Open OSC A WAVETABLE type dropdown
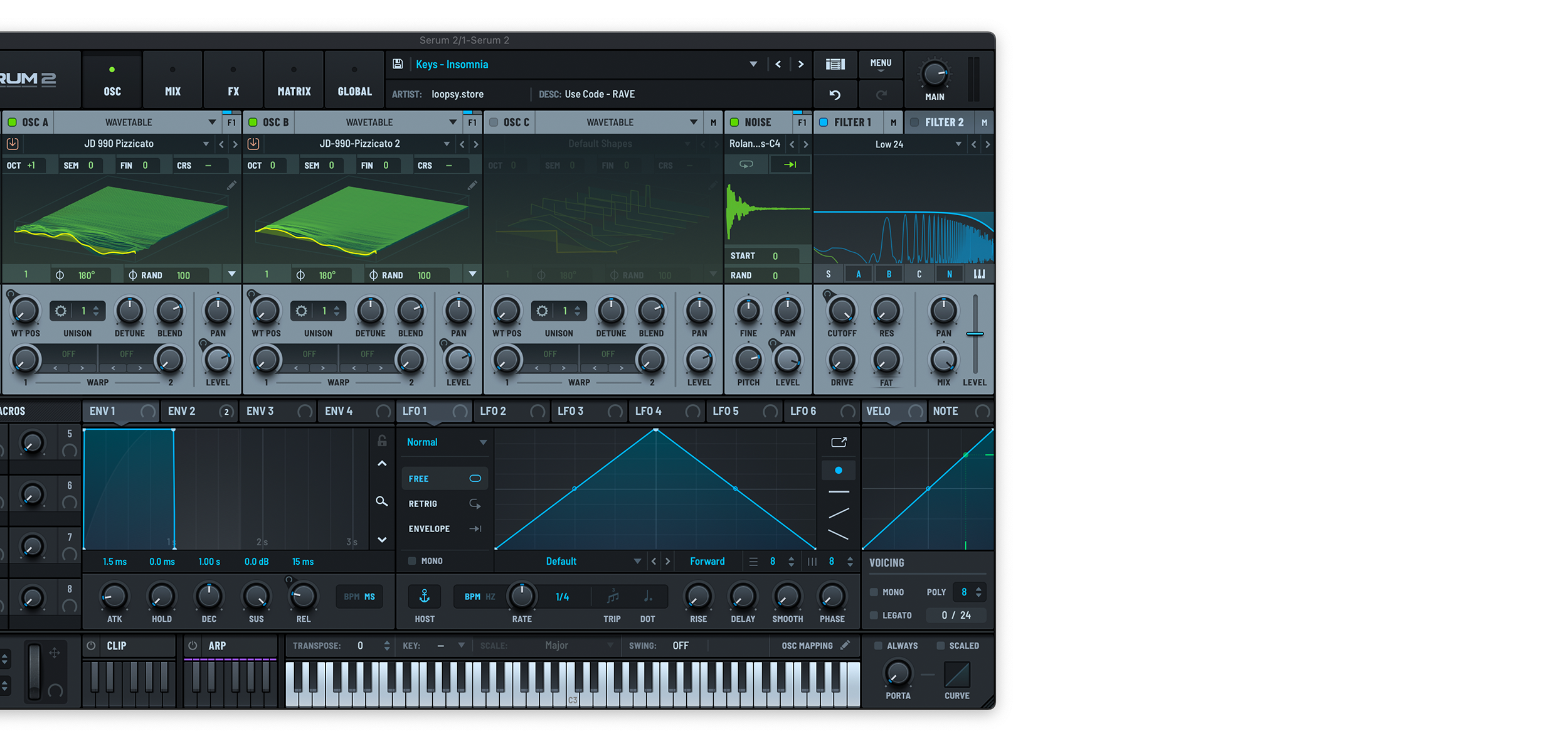The height and width of the screenshot is (753, 1568). [211, 122]
